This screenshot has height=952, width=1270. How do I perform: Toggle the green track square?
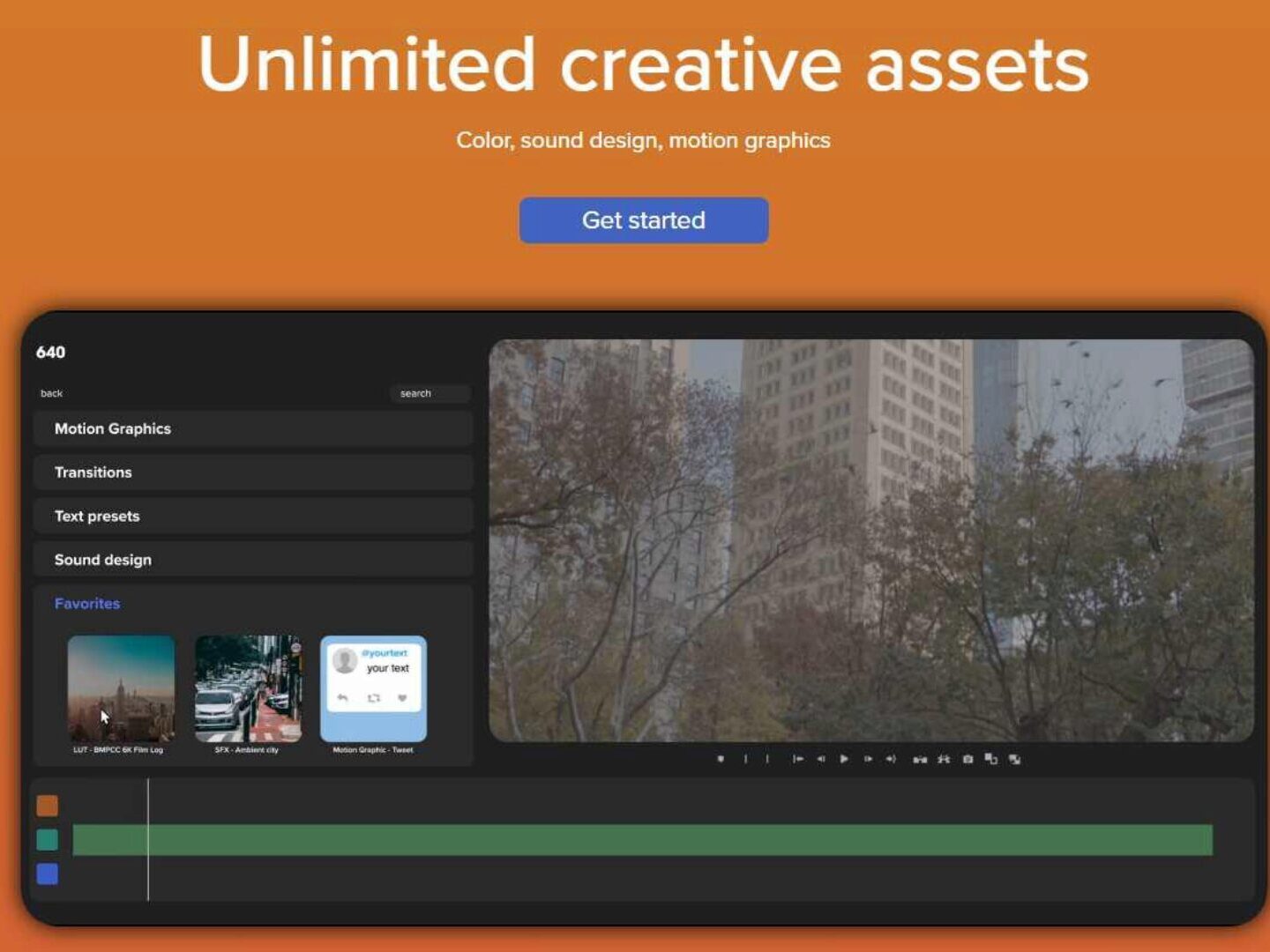[x=48, y=840]
